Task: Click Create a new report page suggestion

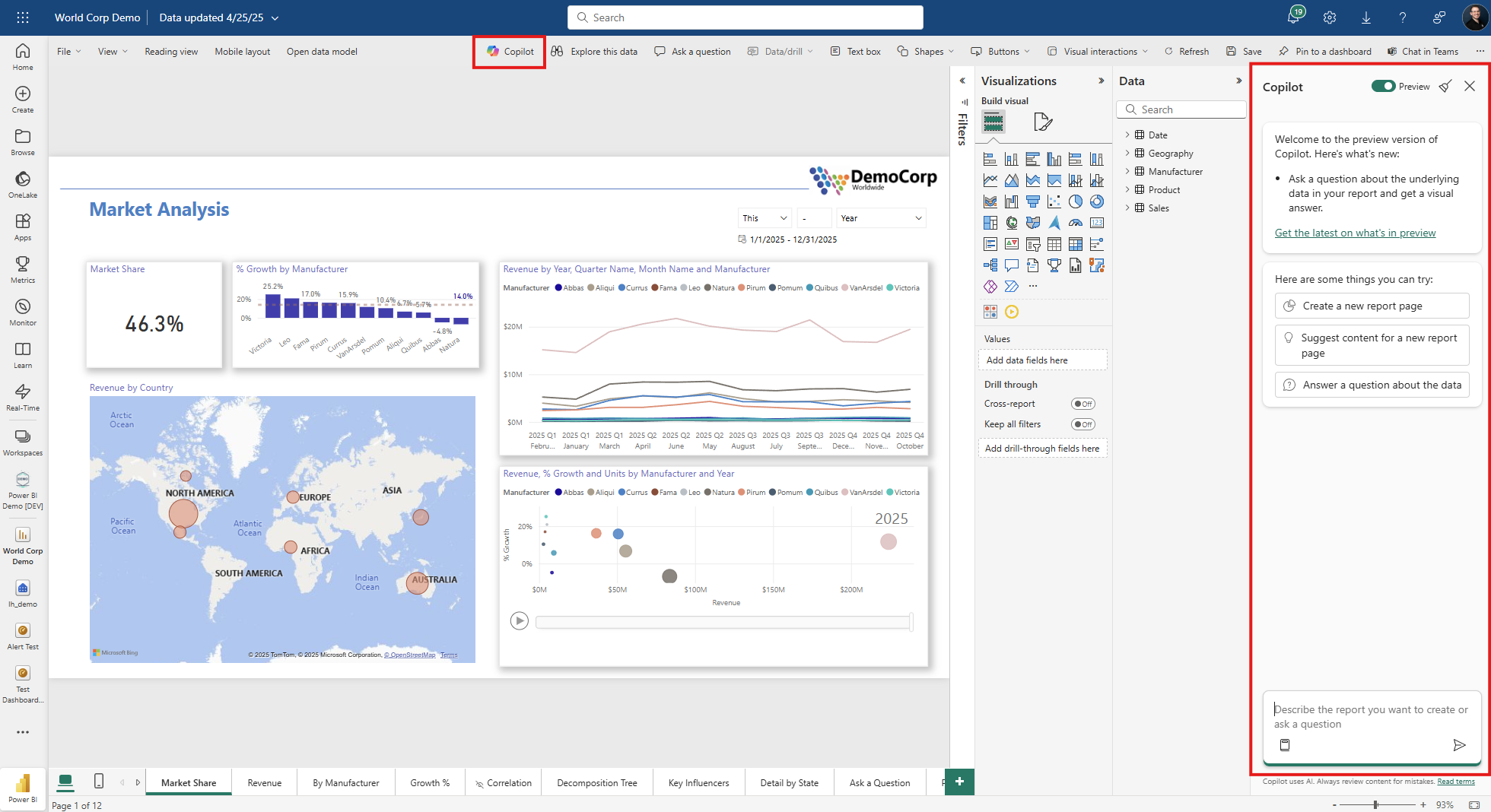Action: pos(1372,306)
